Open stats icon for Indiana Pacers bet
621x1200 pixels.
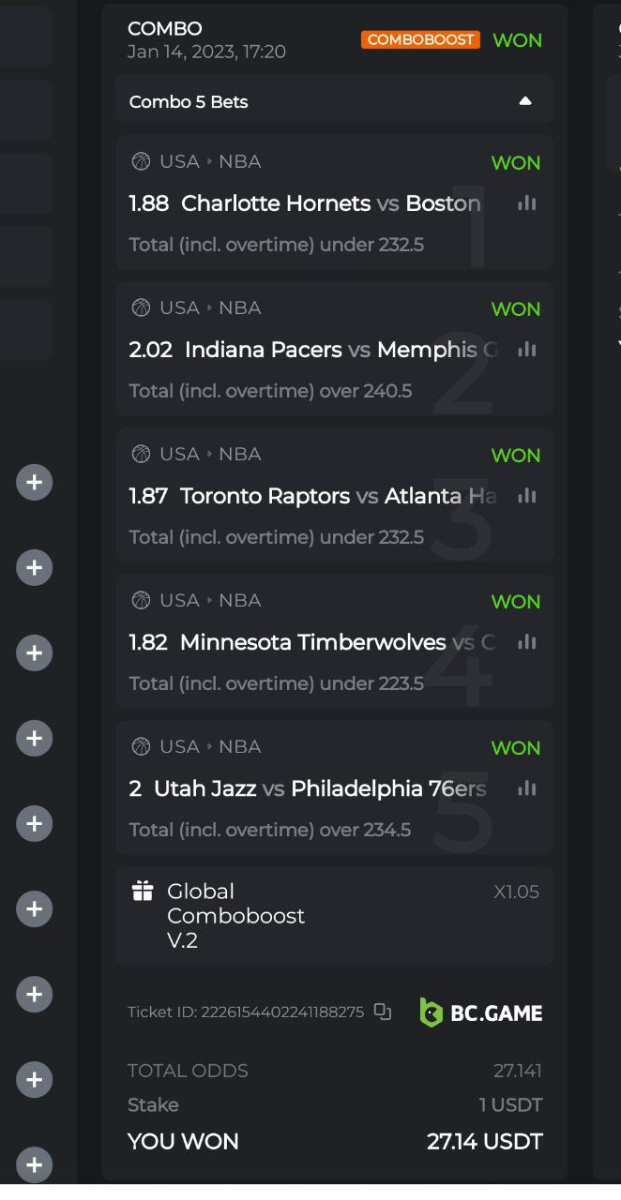click(x=527, y=349)
